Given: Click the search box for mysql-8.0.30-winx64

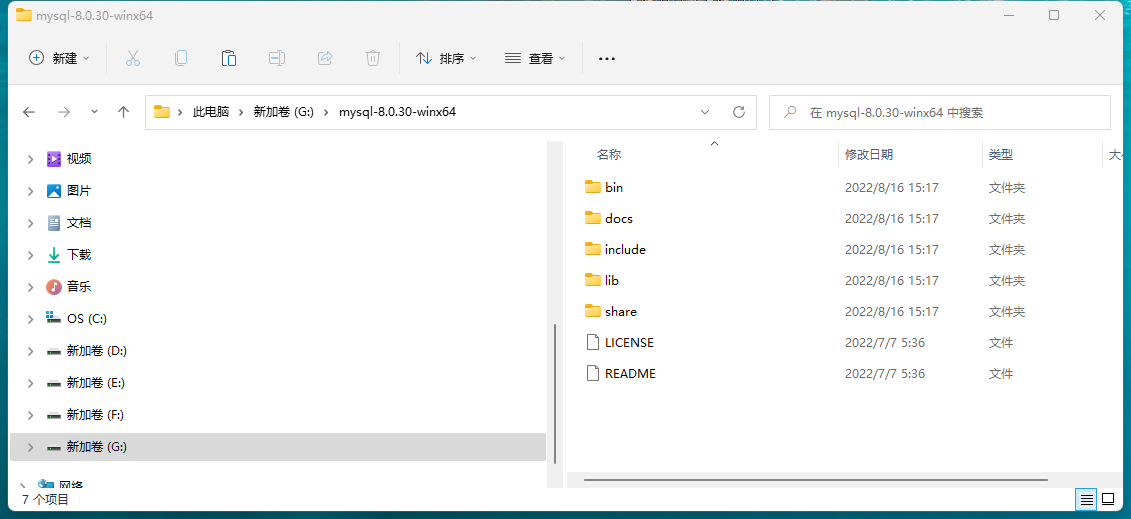Looking at the screenshot, I should click(x=940, y=112).
